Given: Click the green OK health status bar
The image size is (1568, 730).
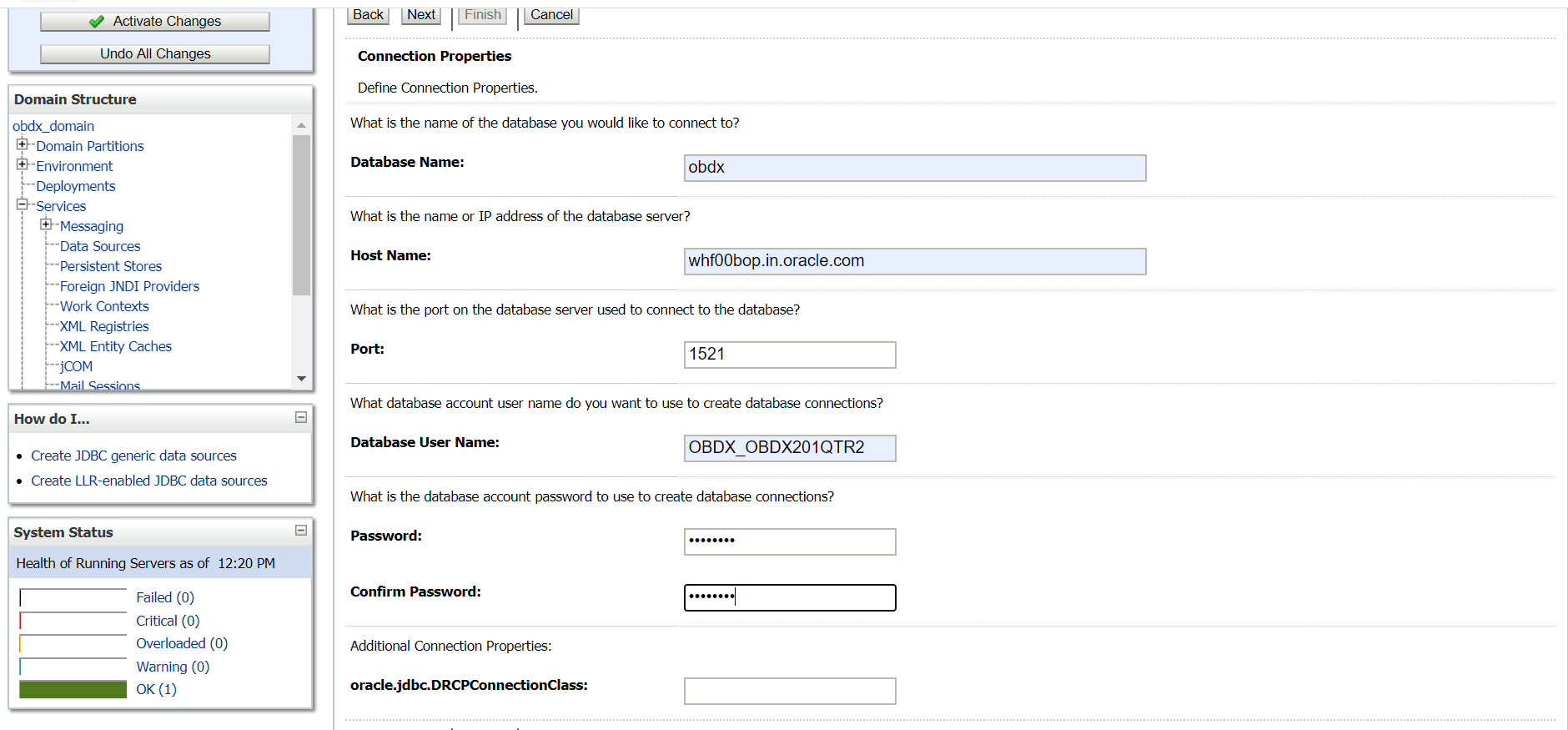Looking at the screenshot, I should pos(73,689).
